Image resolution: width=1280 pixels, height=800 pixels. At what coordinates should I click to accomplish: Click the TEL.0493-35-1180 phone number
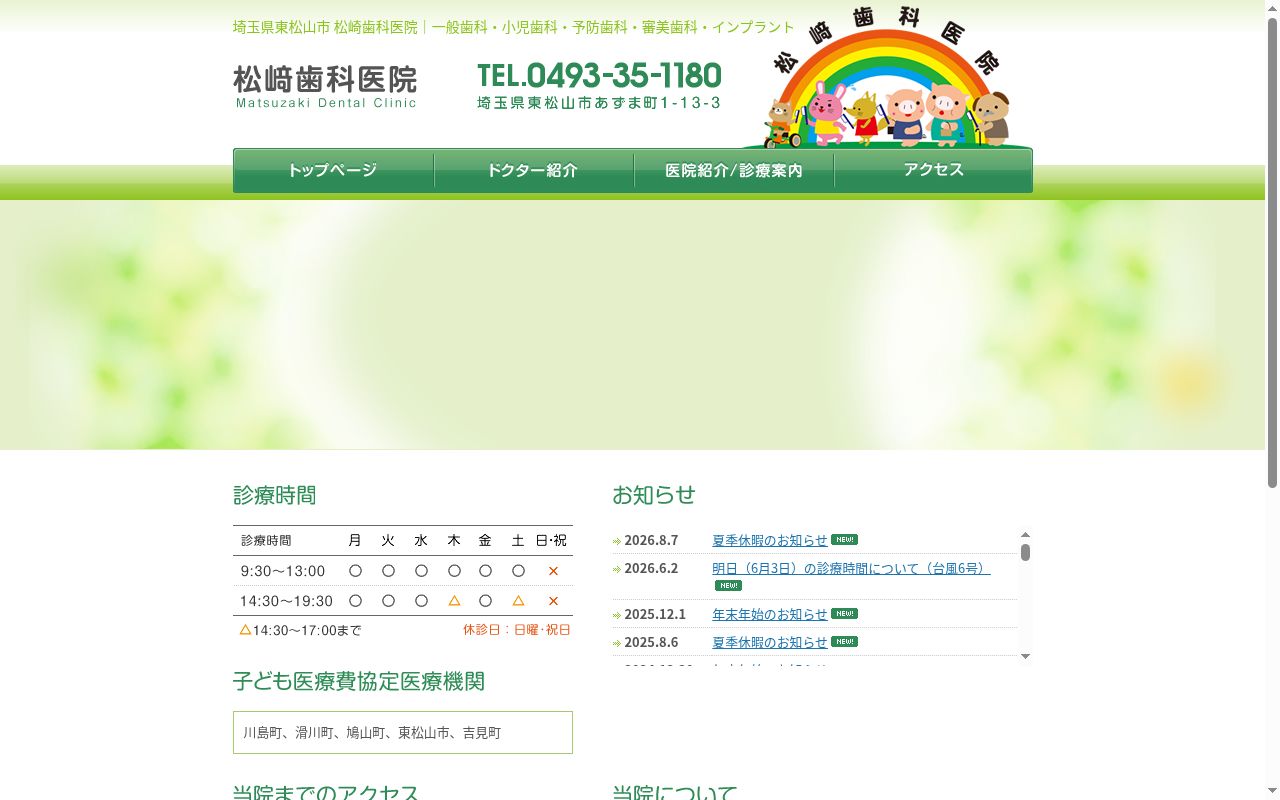599,76
